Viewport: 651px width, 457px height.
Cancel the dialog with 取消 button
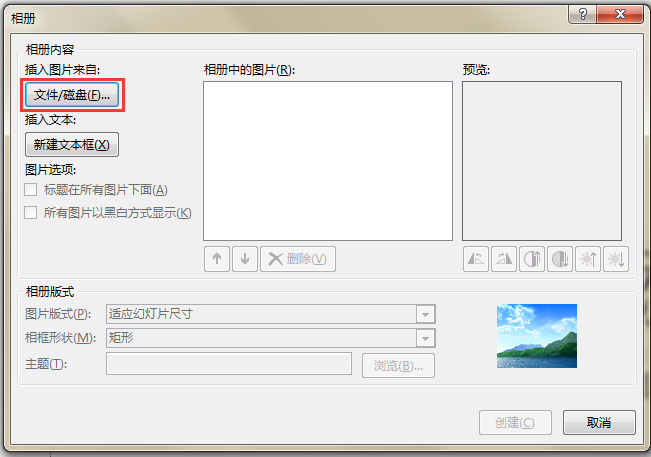point(599,423)
